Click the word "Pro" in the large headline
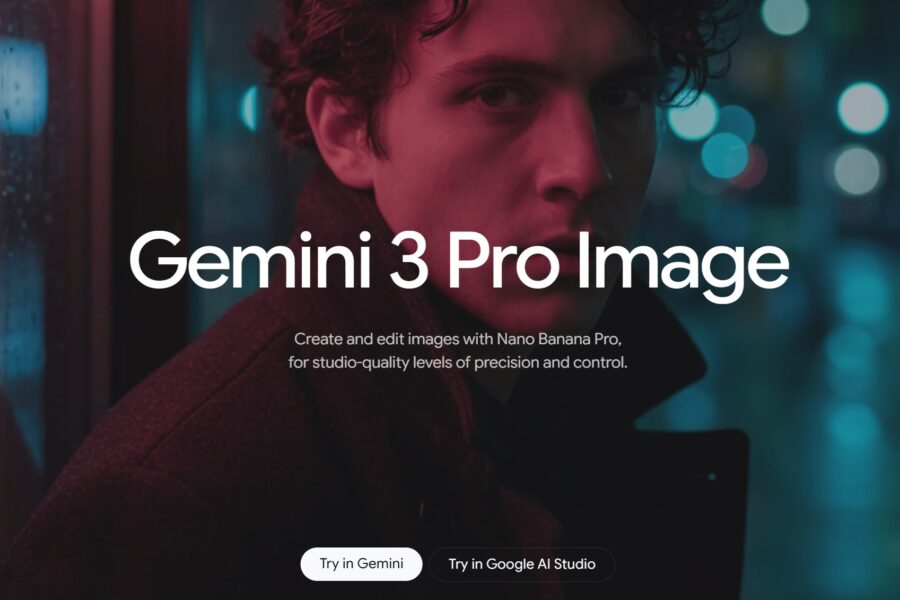This screenshot has width=900, height=600. (x=502, y=261)
